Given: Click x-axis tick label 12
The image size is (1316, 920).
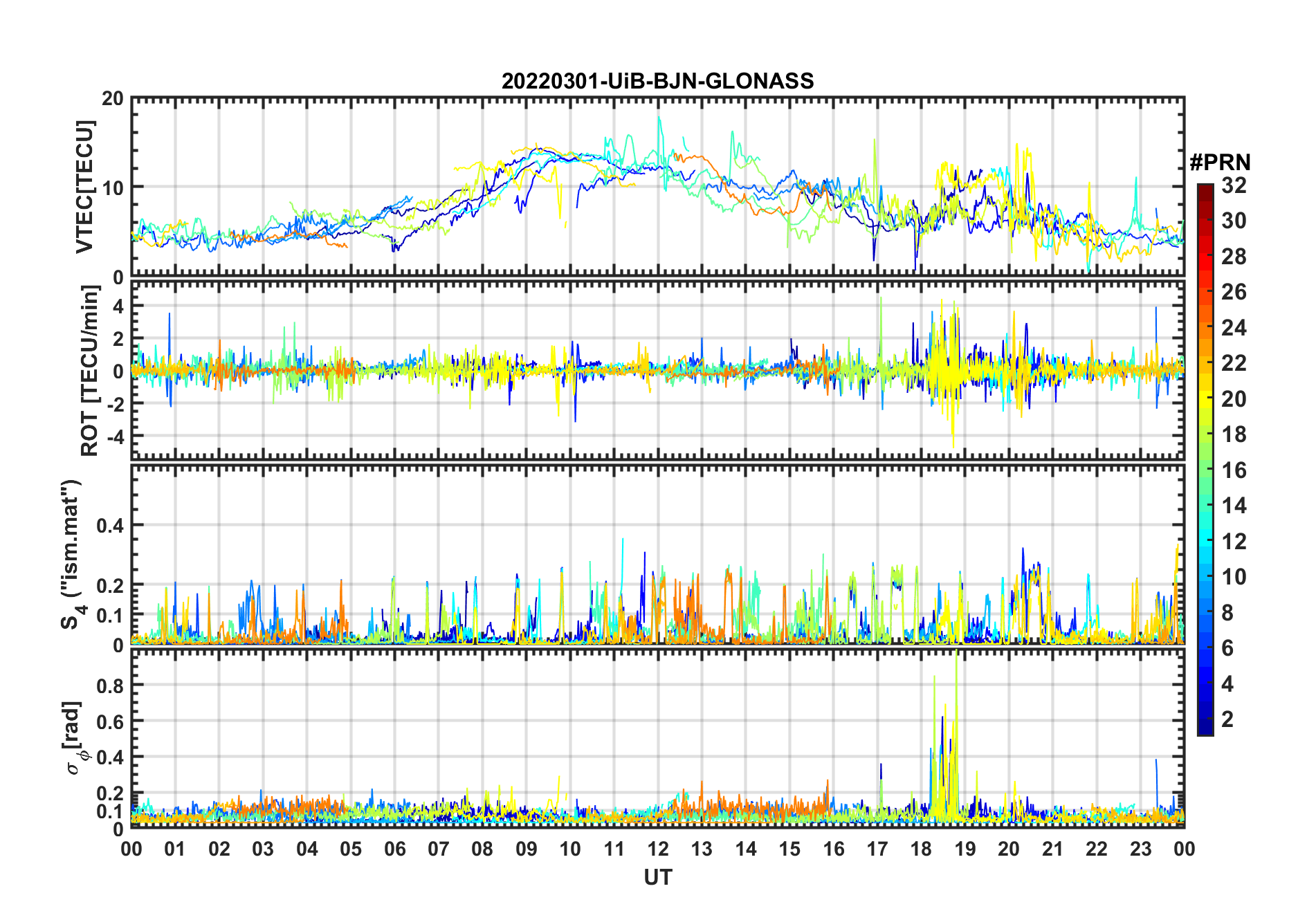Looking at the screenshot, I should pos(658,849).
